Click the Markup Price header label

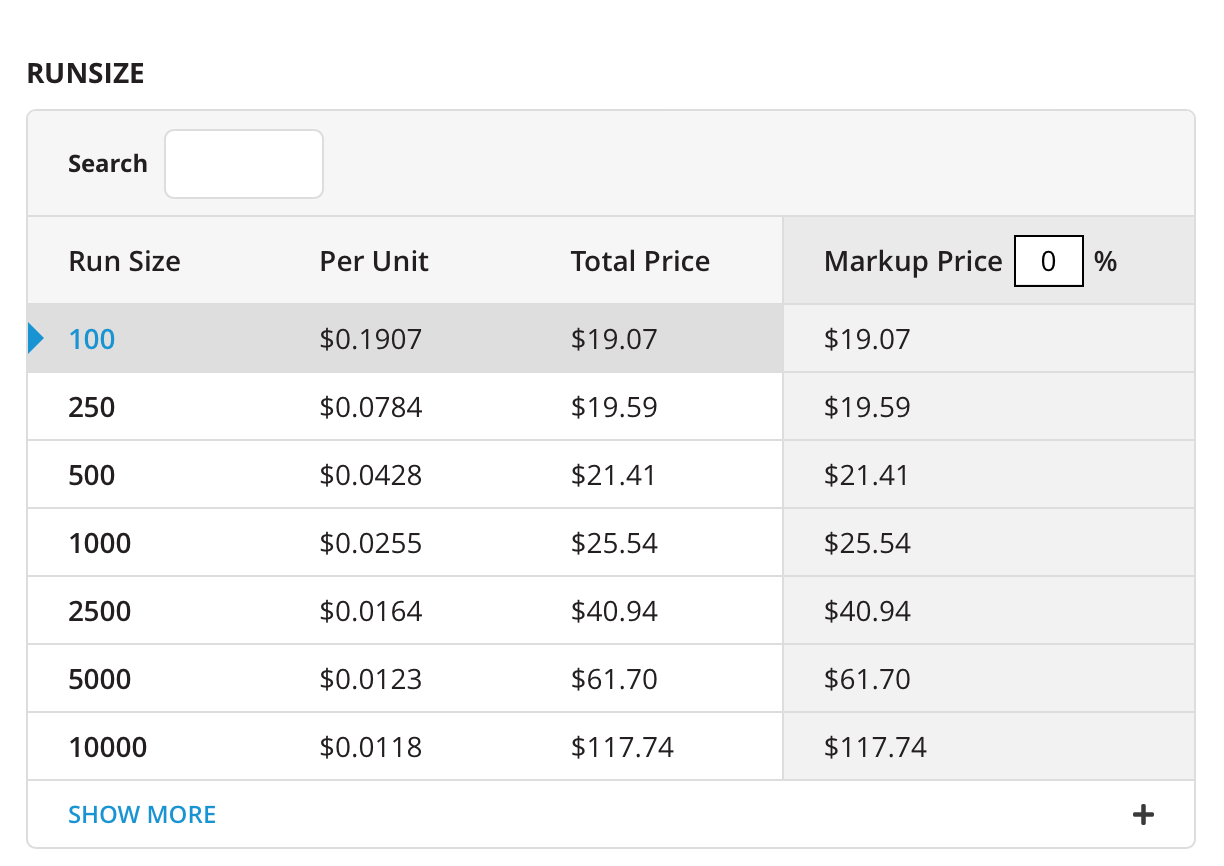tap(912, 262)
